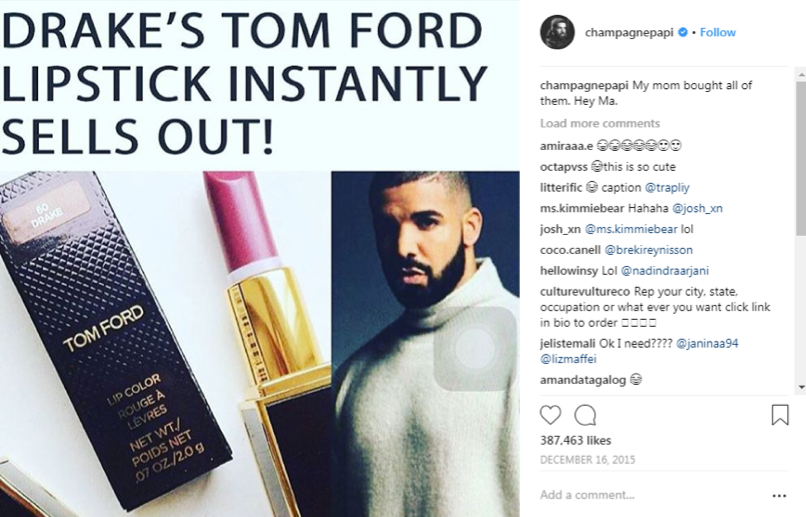View who liked via 387,463 likes
806x517 pixels.
[x=575, y=440]
